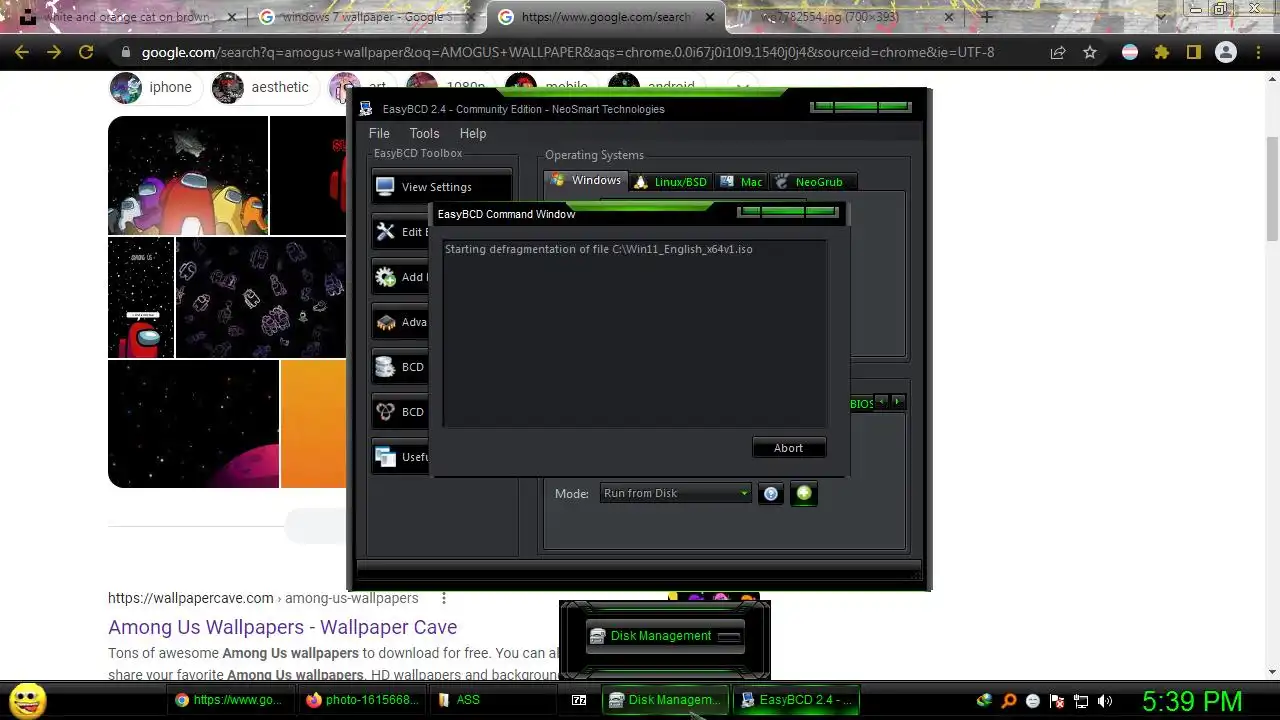Open the starry space planet thumbnail
Viewport: 1280px width, 720px height.
(x=193, y=424)
